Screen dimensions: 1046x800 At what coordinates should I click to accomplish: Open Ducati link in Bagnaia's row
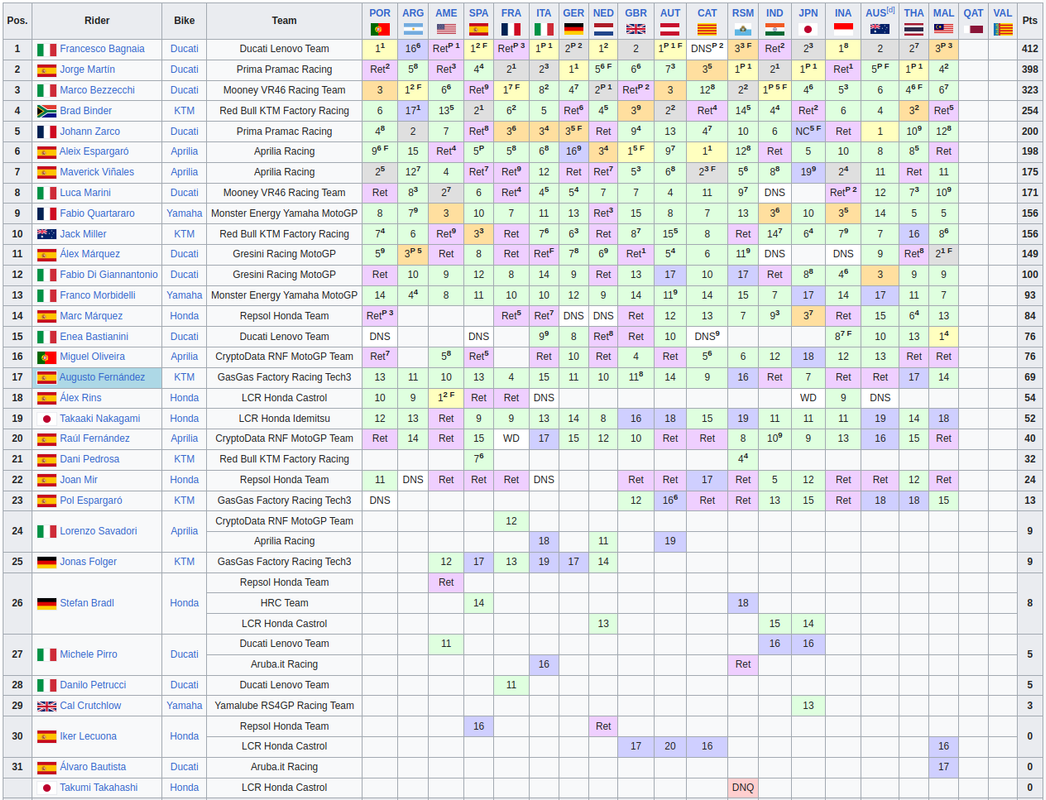[184, 49]
